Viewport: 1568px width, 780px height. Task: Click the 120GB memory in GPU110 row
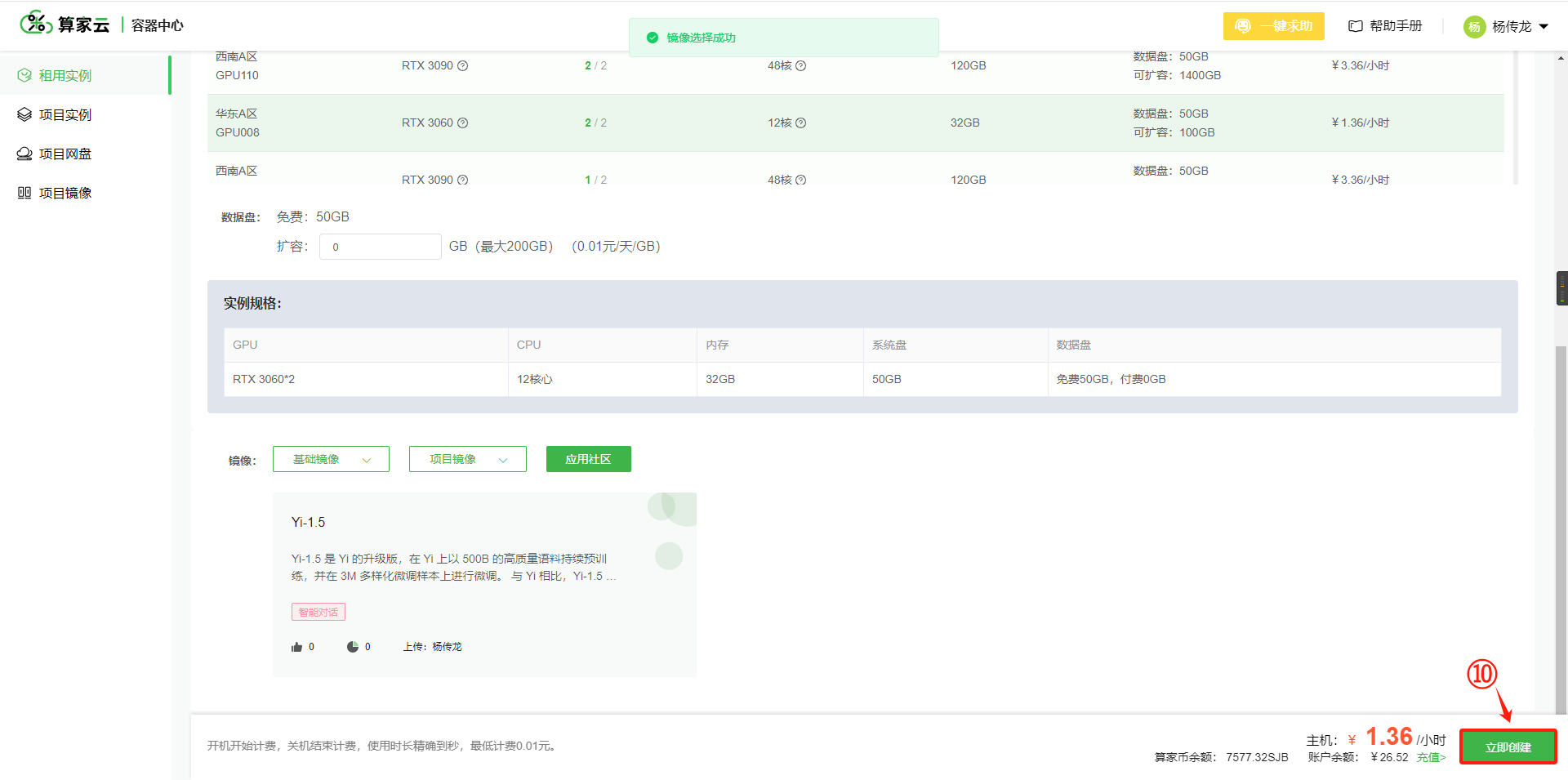pyautogui.click(x=968, y=65)
